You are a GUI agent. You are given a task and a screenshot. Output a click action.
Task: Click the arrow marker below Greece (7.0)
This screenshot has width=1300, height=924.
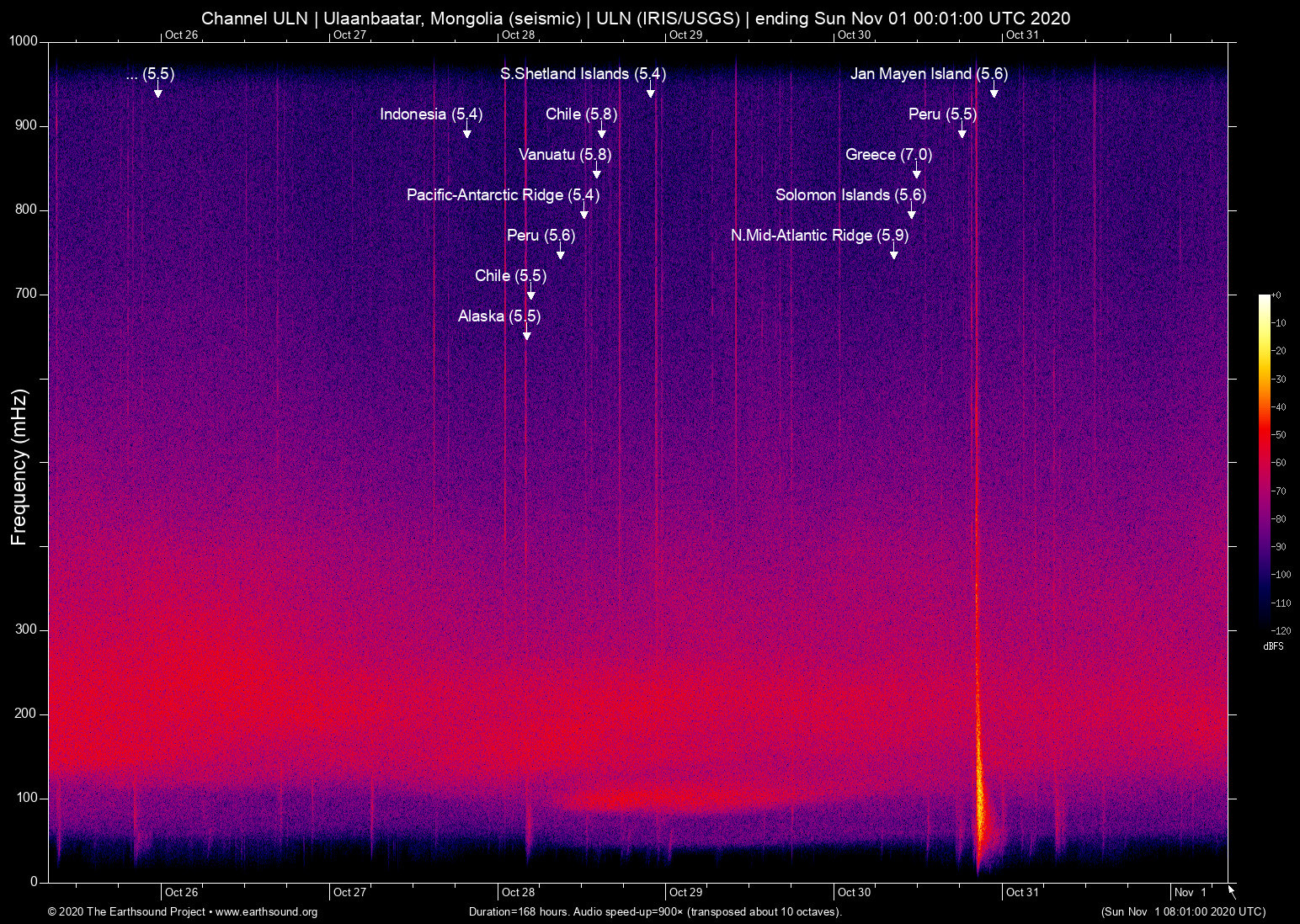[917, 173]
